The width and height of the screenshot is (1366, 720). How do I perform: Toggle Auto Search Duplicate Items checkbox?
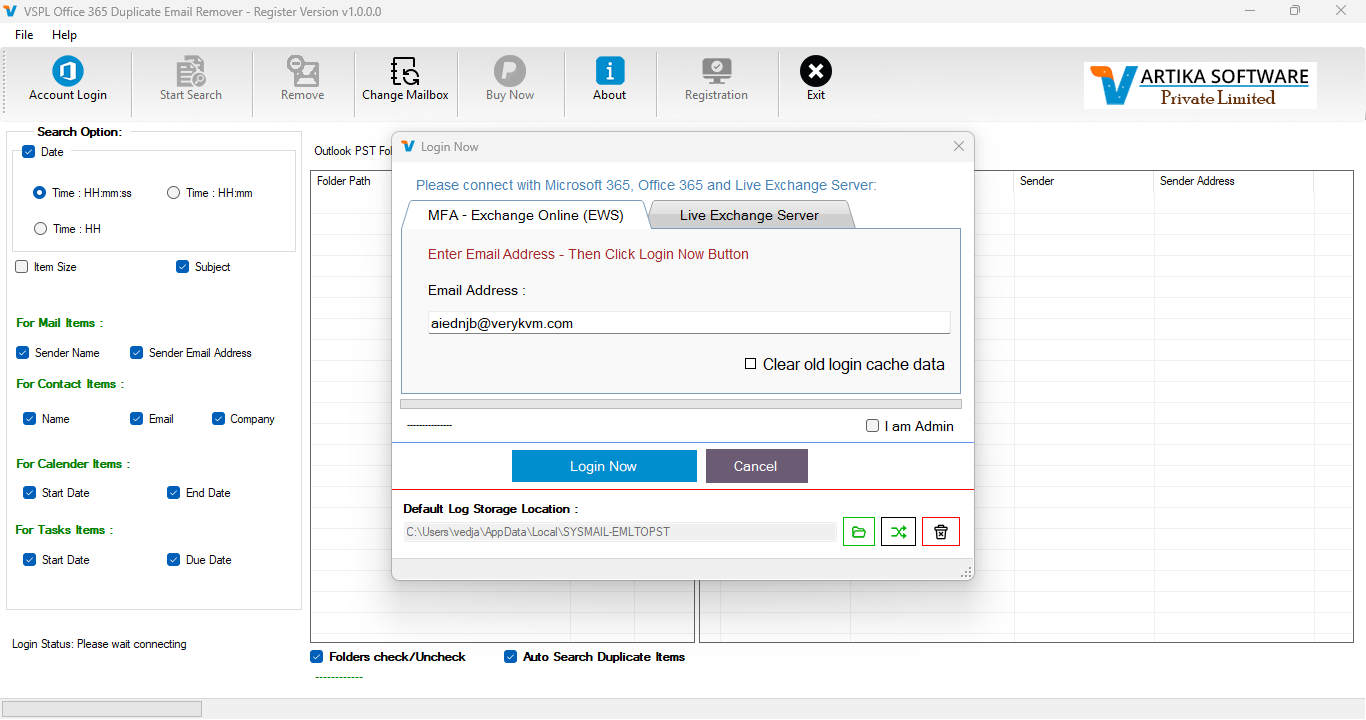[x=511, y=657]
